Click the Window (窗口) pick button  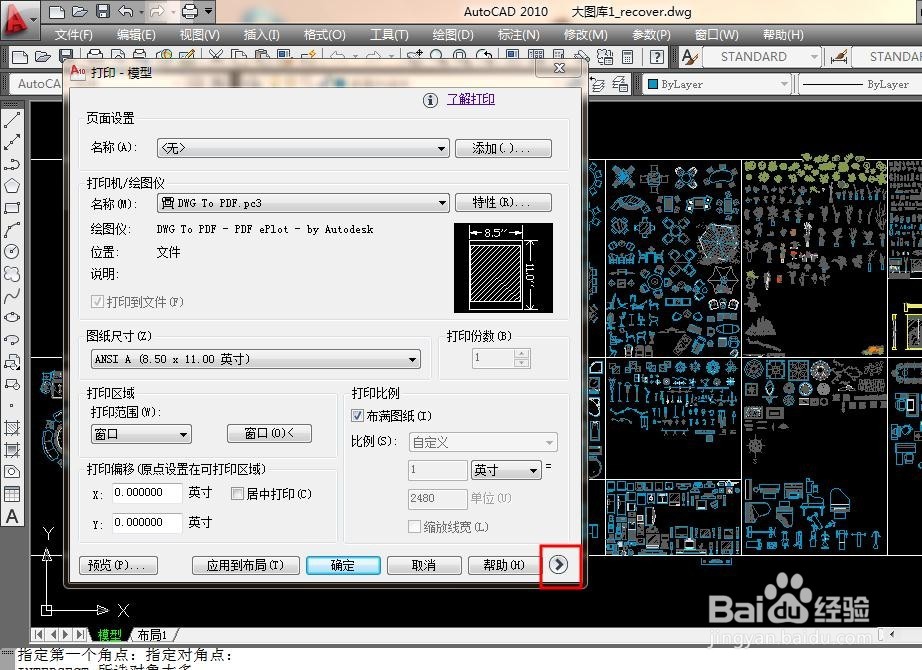269,434
